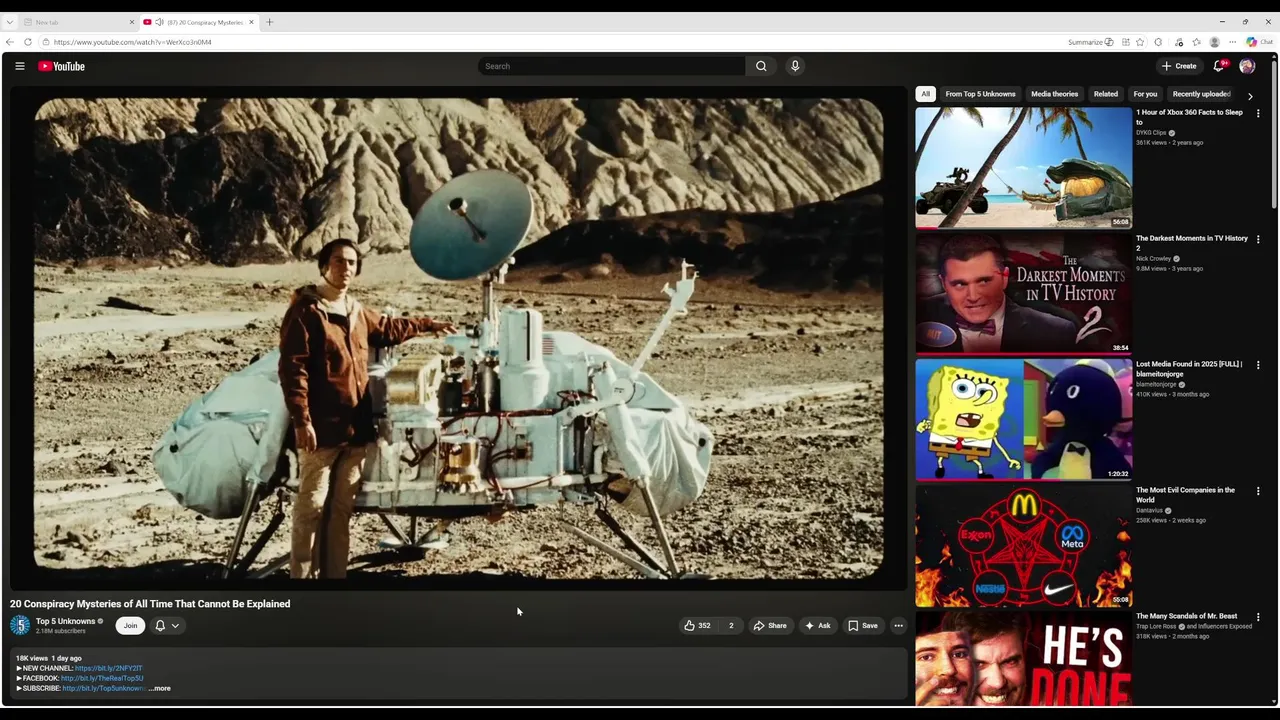Share this video
Image resolution: width=1280 pixels, height=720 pixels.
(x=770, y=626)
